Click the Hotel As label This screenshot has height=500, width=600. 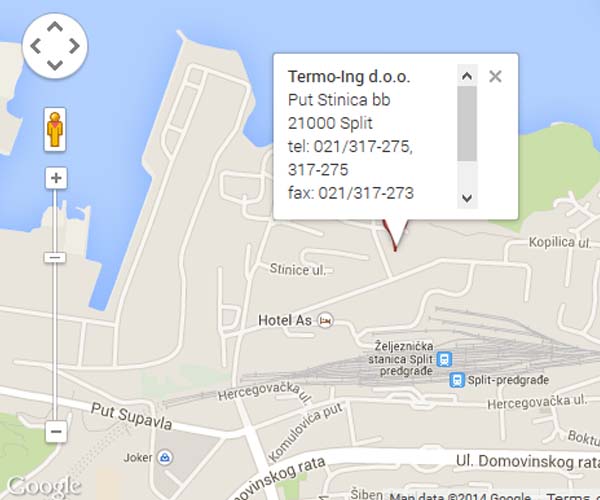click(x=285, y=320)
